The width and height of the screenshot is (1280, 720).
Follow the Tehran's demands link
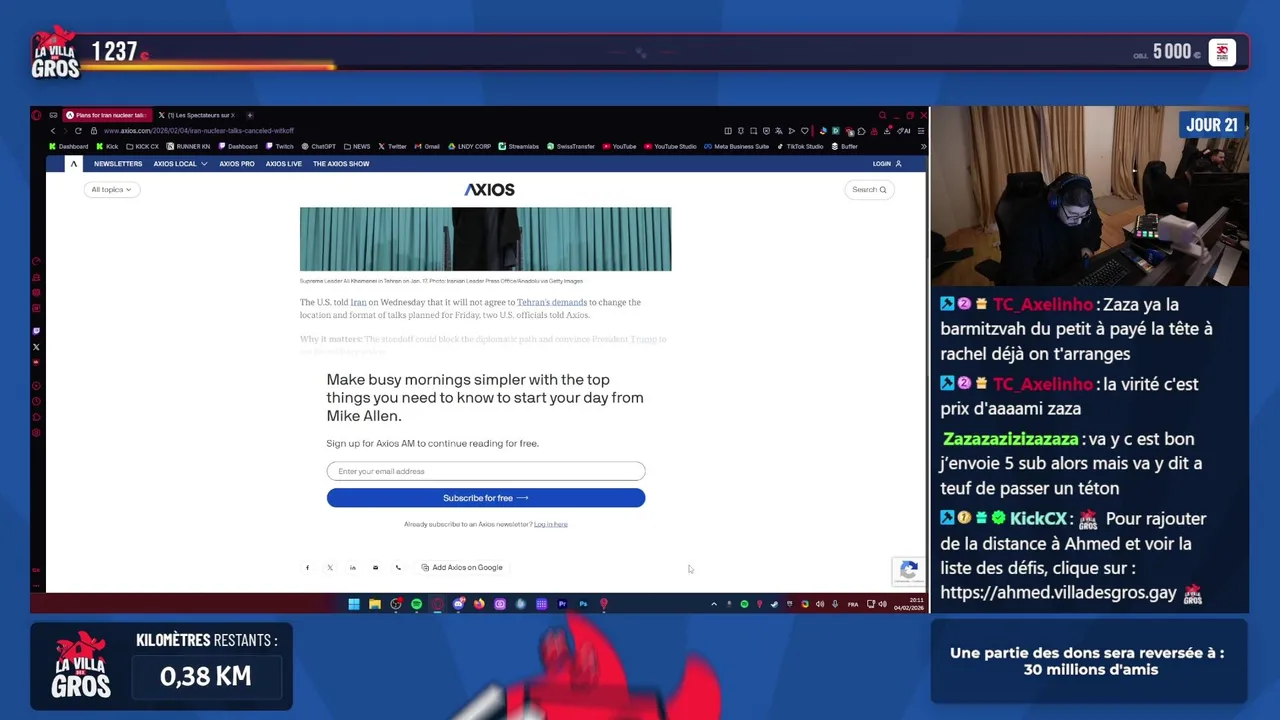point(552,302)
